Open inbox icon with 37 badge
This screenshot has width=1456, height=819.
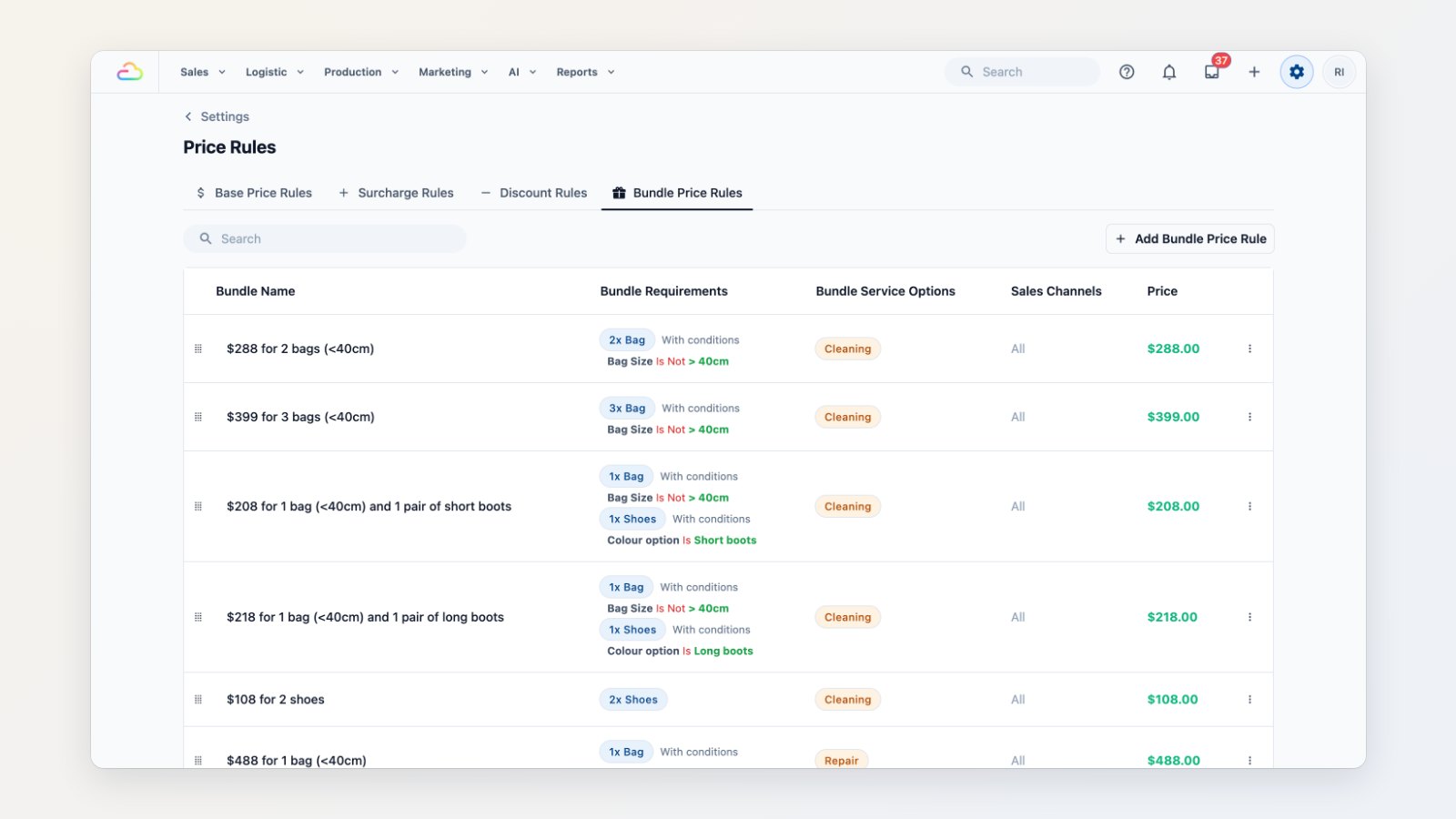click(x=1212, y=72)
